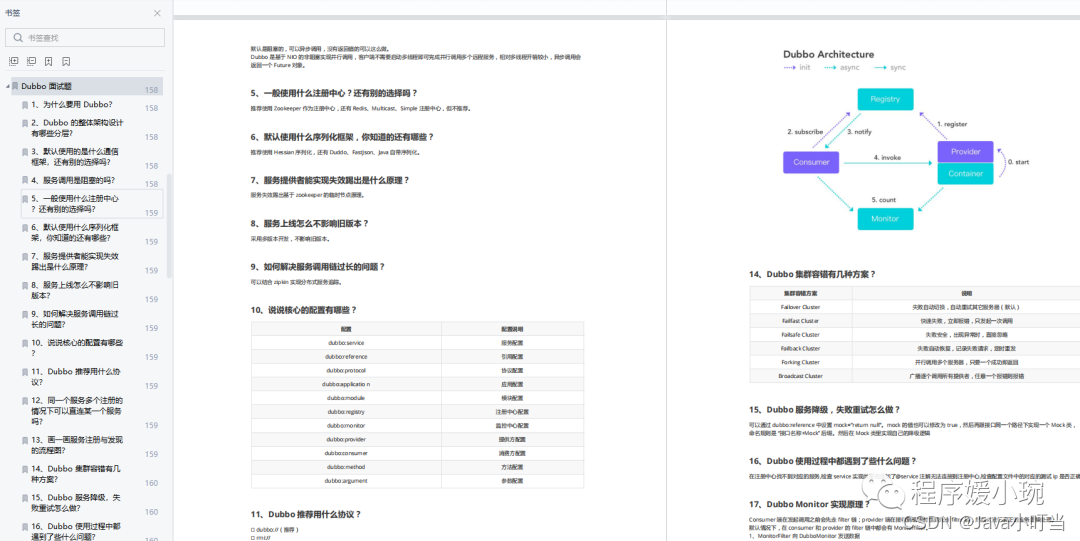Viewport: 1080px width, 541px height.
Task: Open bookmark 11、Dubbo 推荐用什么协议
Action: pos(76,376)
